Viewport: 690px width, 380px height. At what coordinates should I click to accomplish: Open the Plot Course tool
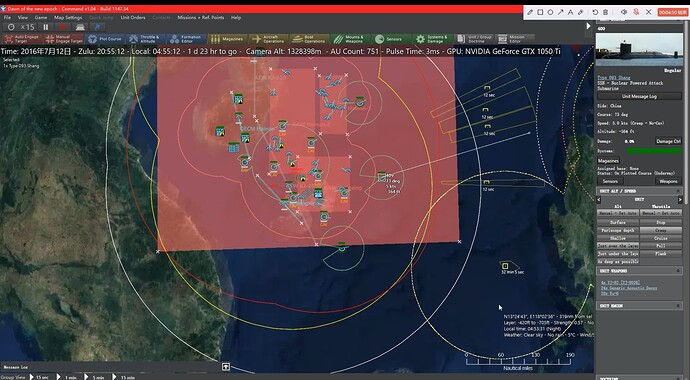point(105,39)
